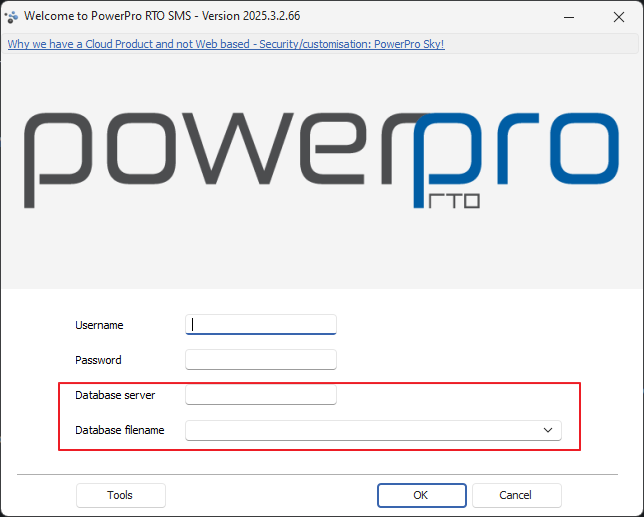
Task: Click the Database server label
Action: 115,395
